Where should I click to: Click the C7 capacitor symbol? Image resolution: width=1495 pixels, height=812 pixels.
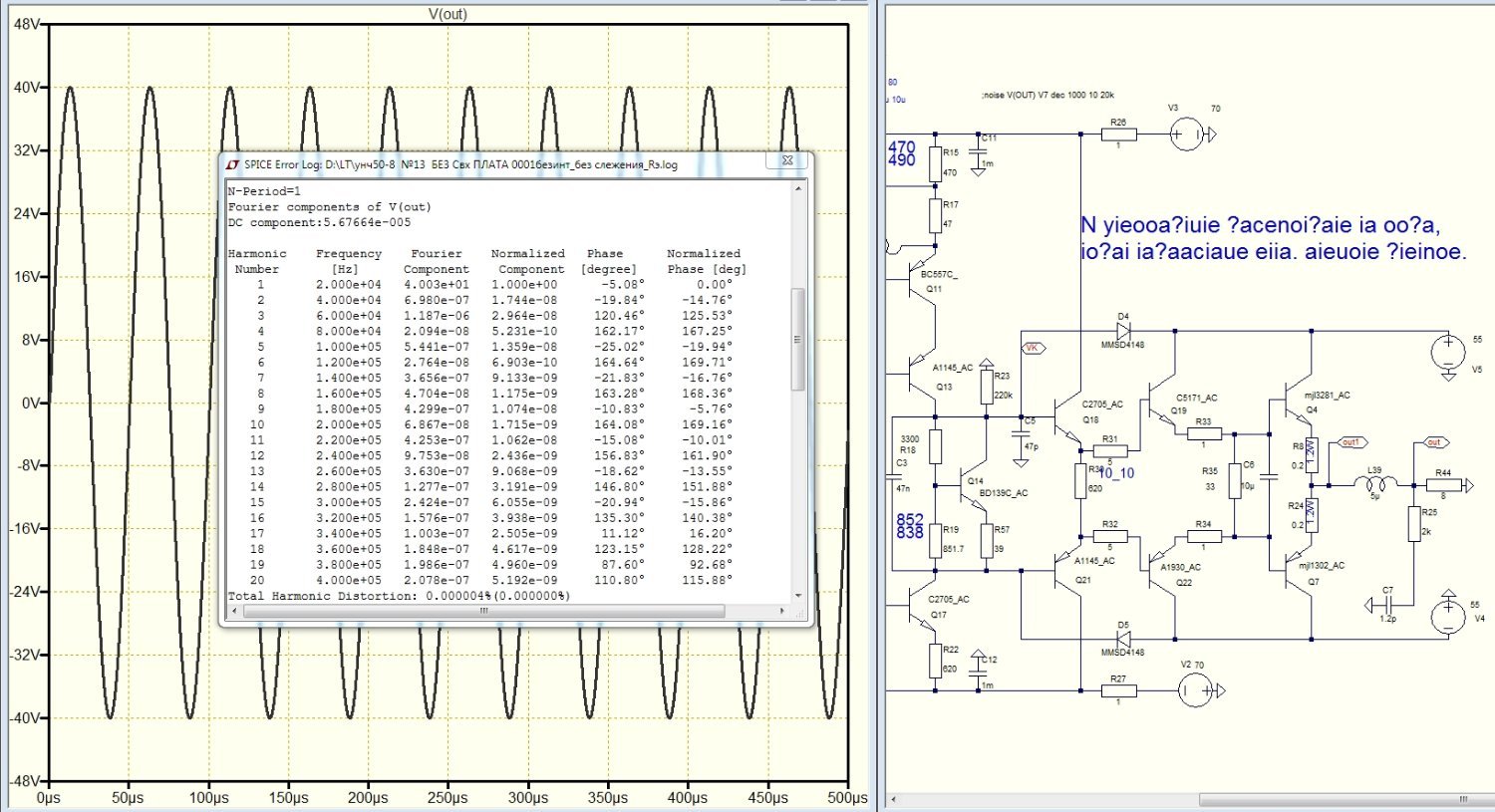pyautogui.click(x=1386, y=605)
